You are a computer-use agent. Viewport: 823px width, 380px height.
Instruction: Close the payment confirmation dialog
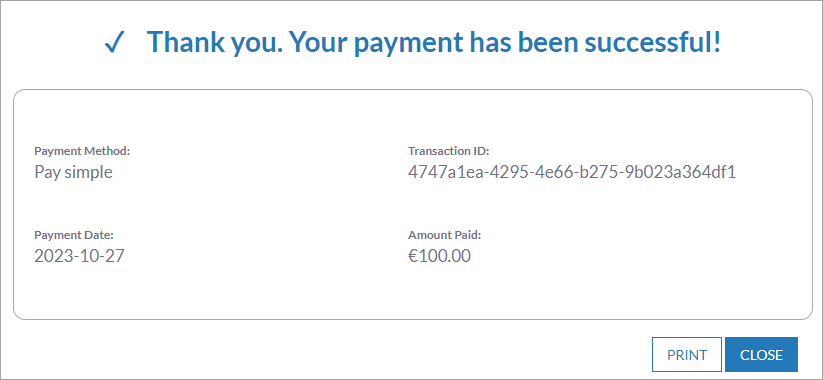pyautogui.click(x=761, y=355)
